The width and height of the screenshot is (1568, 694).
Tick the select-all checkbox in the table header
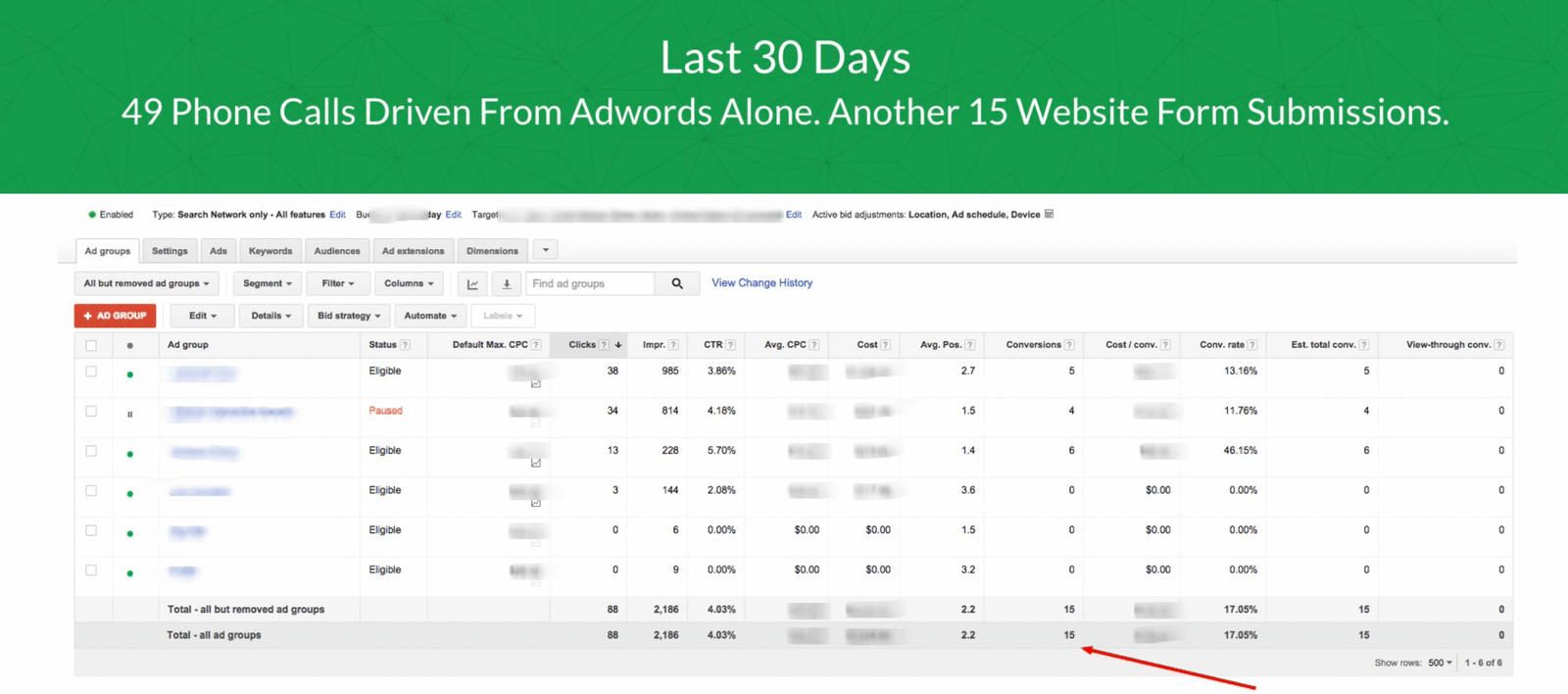[91, 345]
